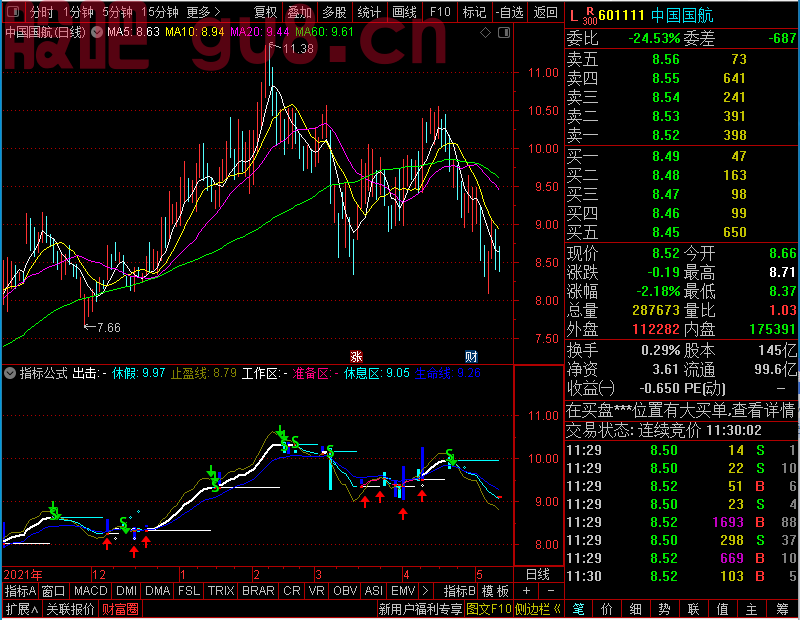Expand the 扩展 panel

coord(22,609)
